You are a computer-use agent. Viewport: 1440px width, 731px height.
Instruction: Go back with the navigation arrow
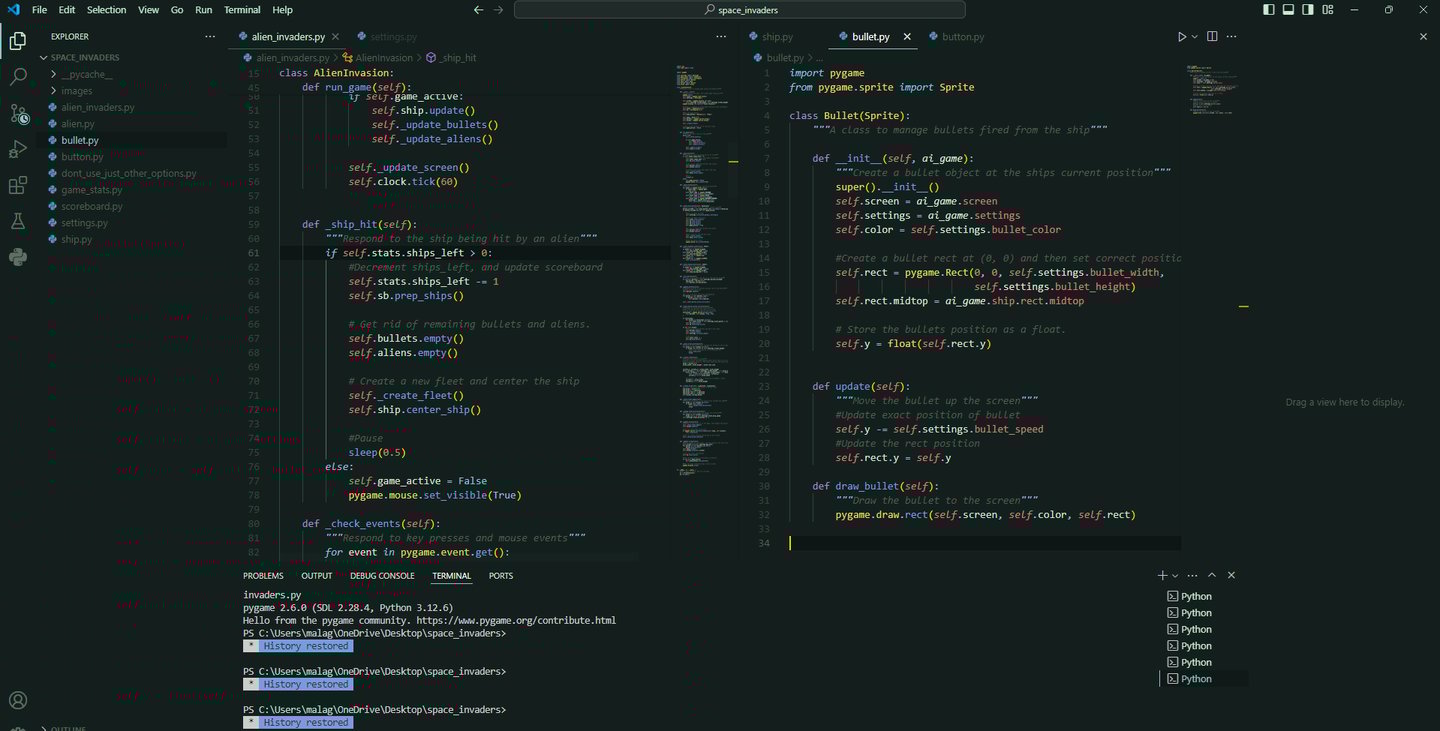pyautogui.click(x=478, y=10)
